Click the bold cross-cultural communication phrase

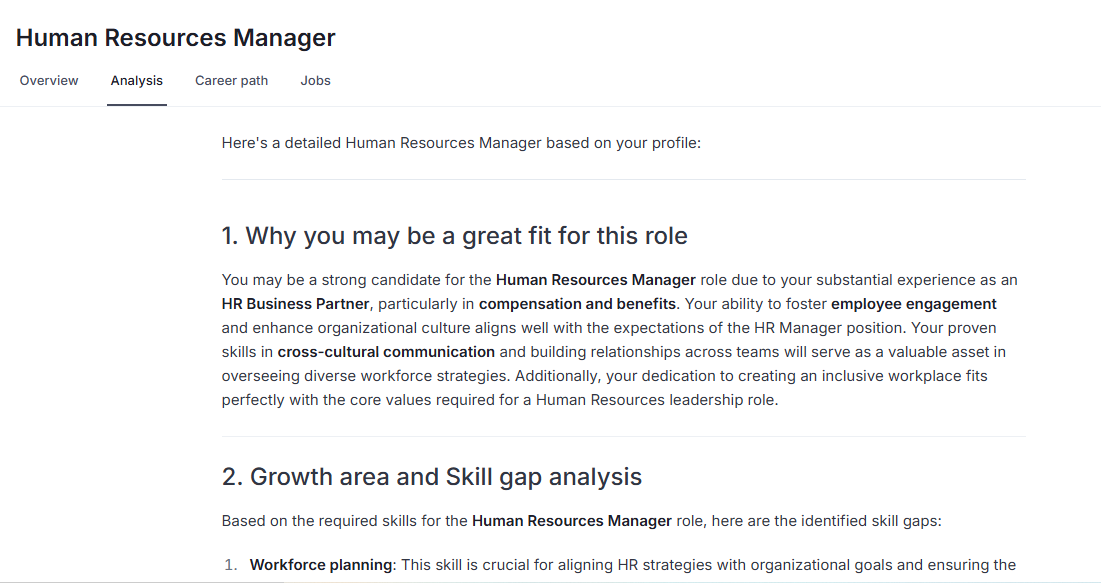click(386, 352)
